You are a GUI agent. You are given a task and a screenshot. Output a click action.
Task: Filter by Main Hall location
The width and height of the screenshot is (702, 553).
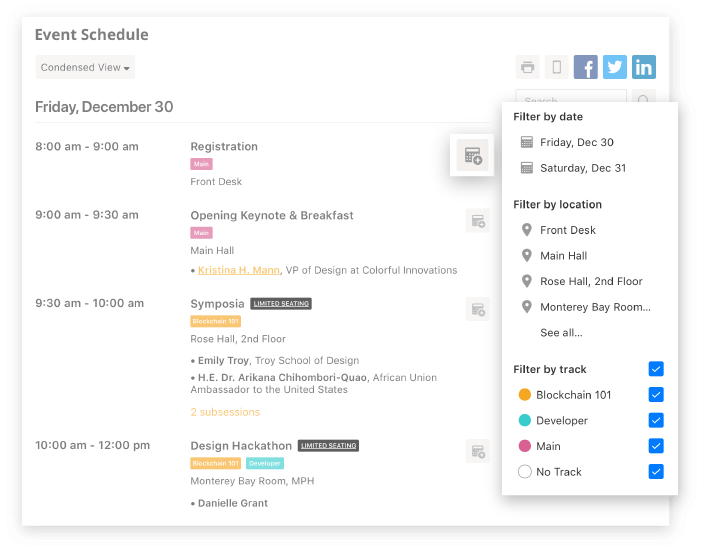click(563, 256)
